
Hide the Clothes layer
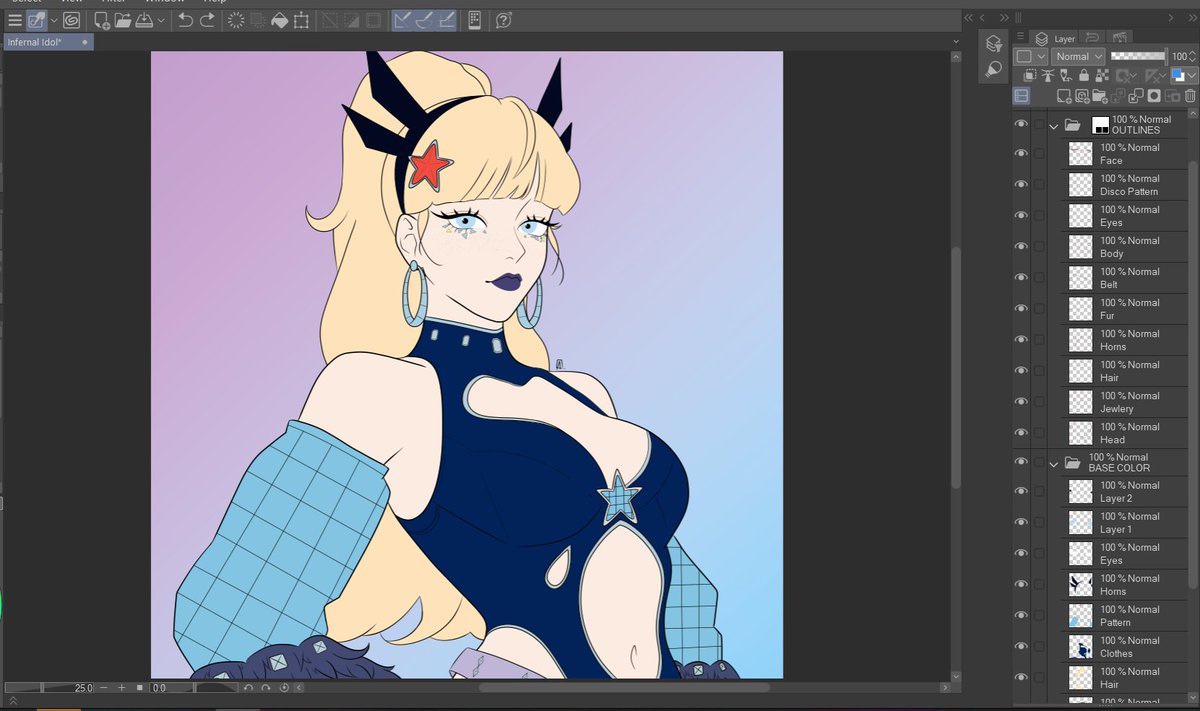tap(1021, 646)
